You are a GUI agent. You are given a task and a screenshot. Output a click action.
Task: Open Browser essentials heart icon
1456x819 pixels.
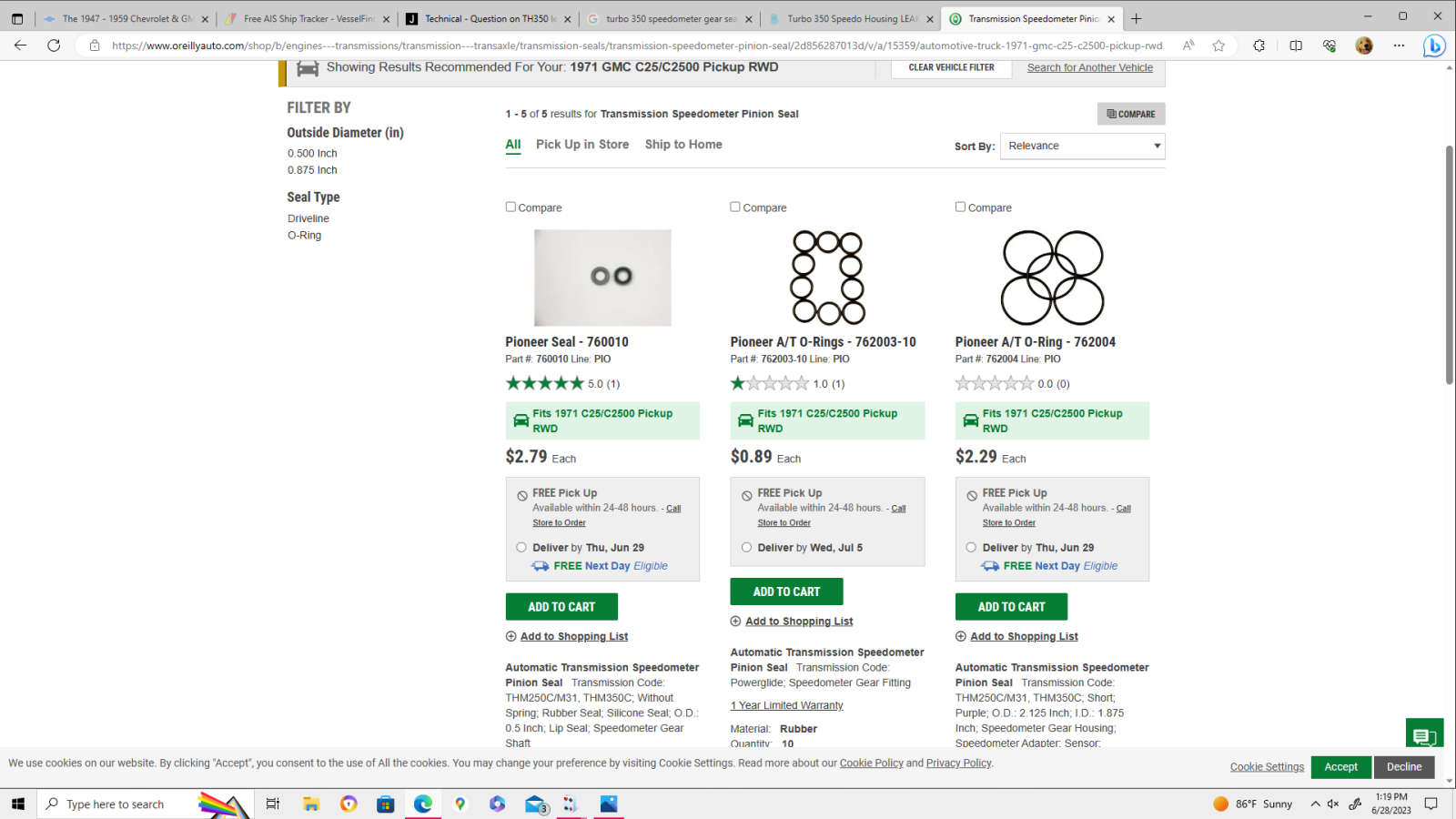point(1330,45)
